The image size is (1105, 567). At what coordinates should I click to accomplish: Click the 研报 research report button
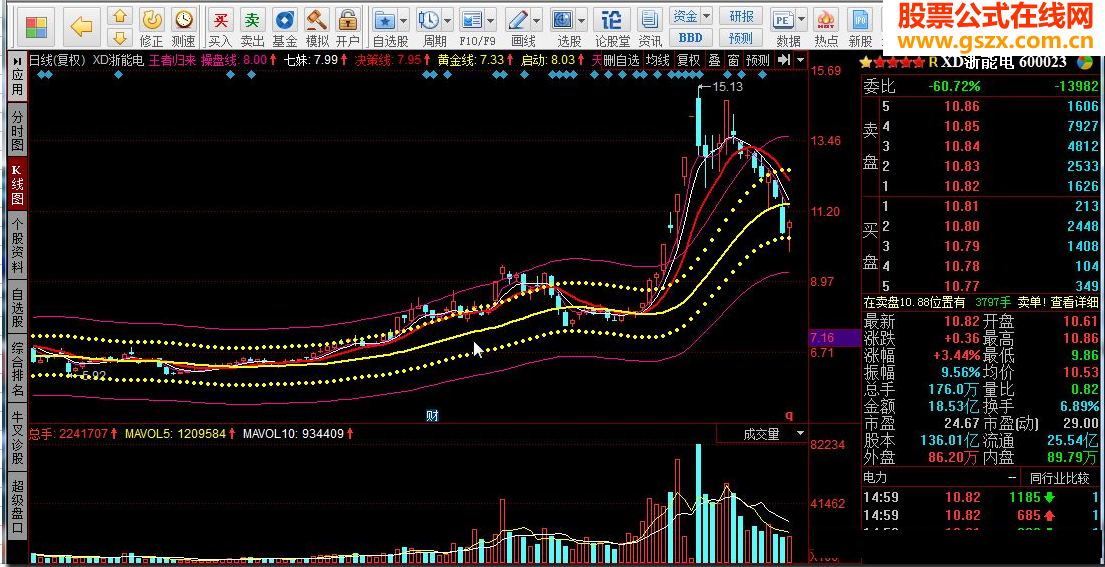click(x=741, y=15)
